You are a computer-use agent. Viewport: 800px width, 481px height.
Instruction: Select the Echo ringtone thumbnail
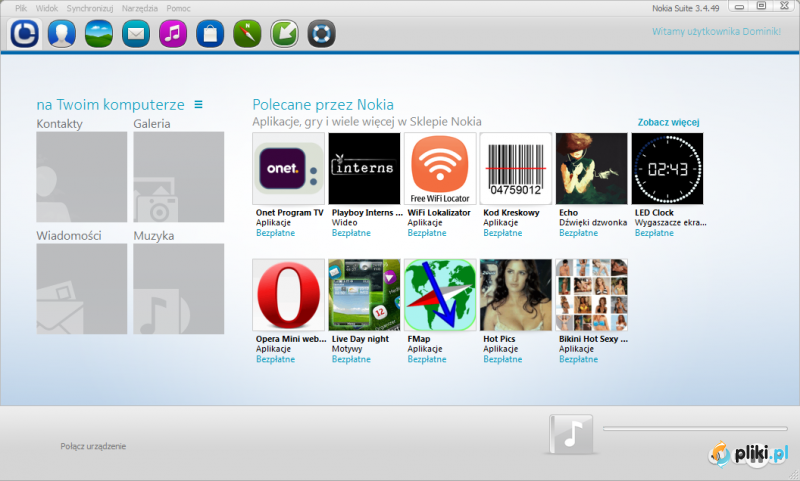(591, 168)
